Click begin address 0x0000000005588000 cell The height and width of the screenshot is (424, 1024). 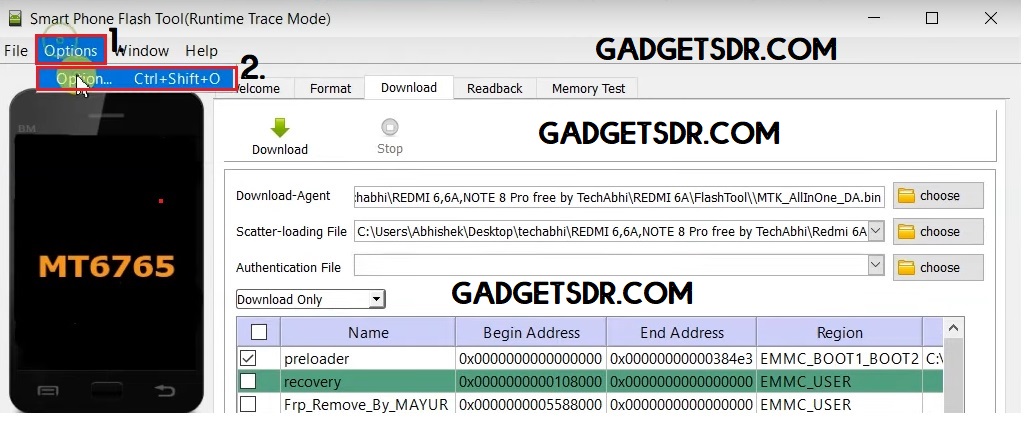tap(531, 404)
